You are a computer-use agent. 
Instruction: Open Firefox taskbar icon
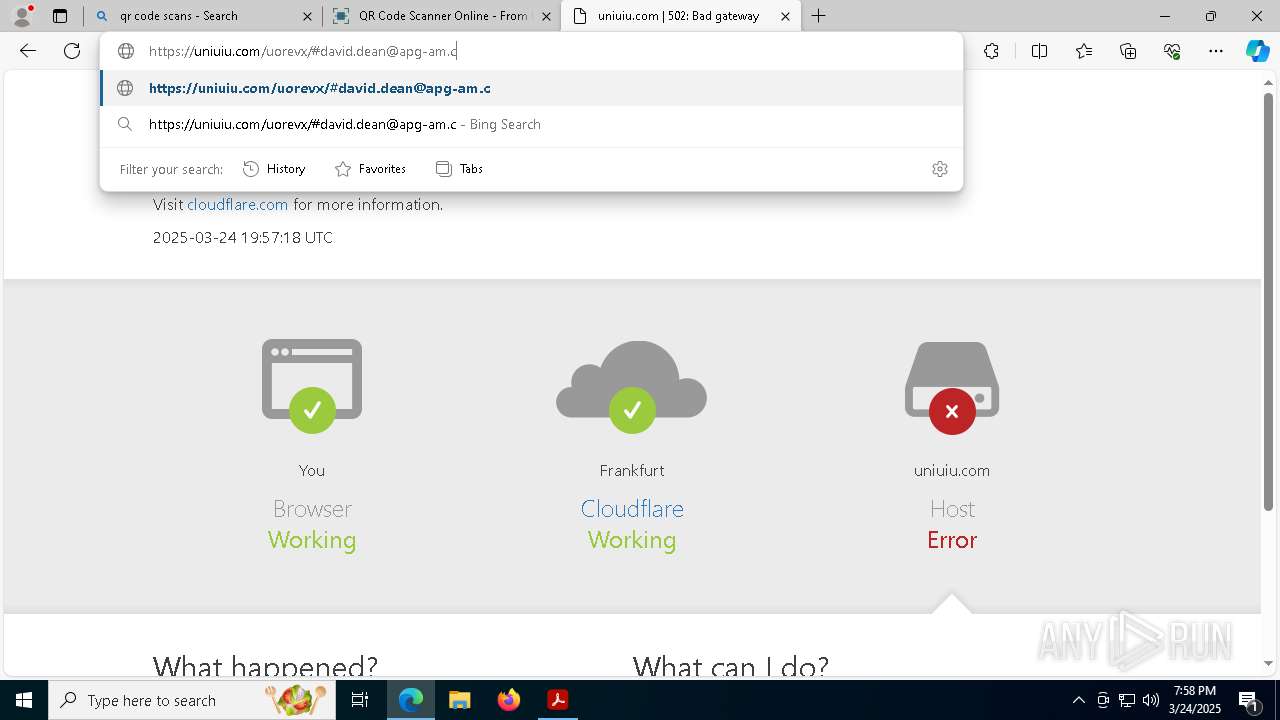pos(509,700)
